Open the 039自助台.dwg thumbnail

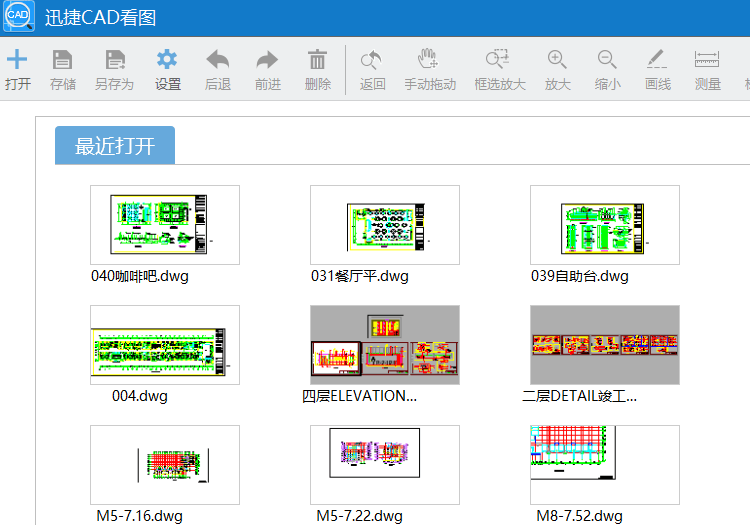tap(605, 225)
